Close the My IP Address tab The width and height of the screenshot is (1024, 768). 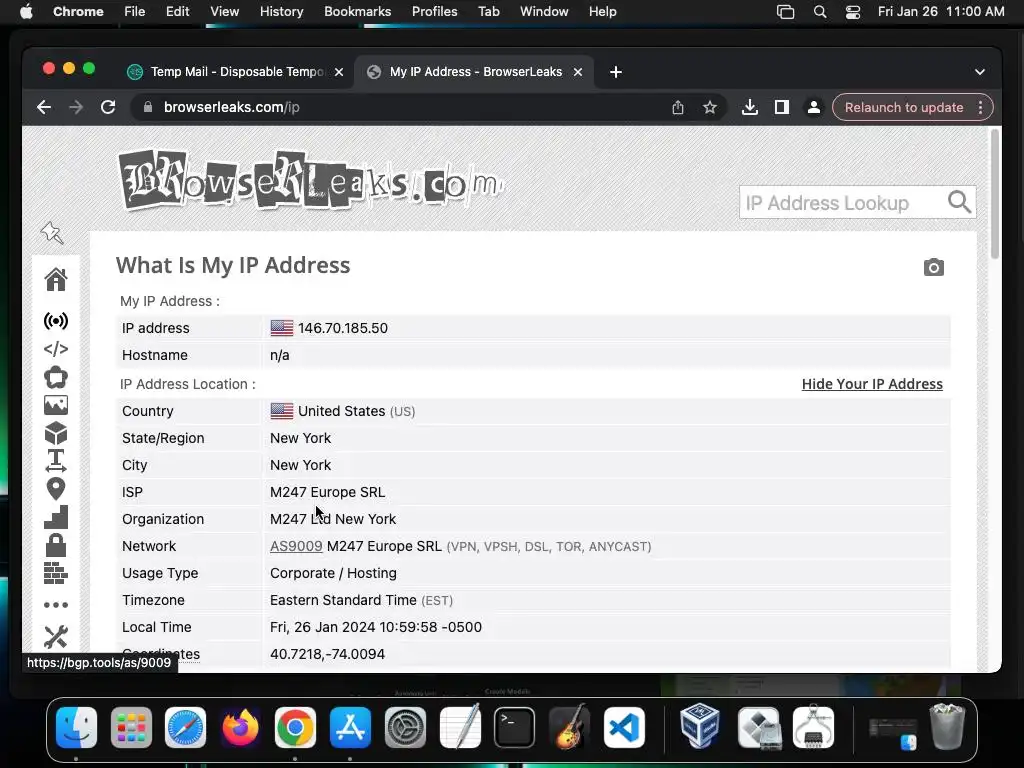(578, 72)
